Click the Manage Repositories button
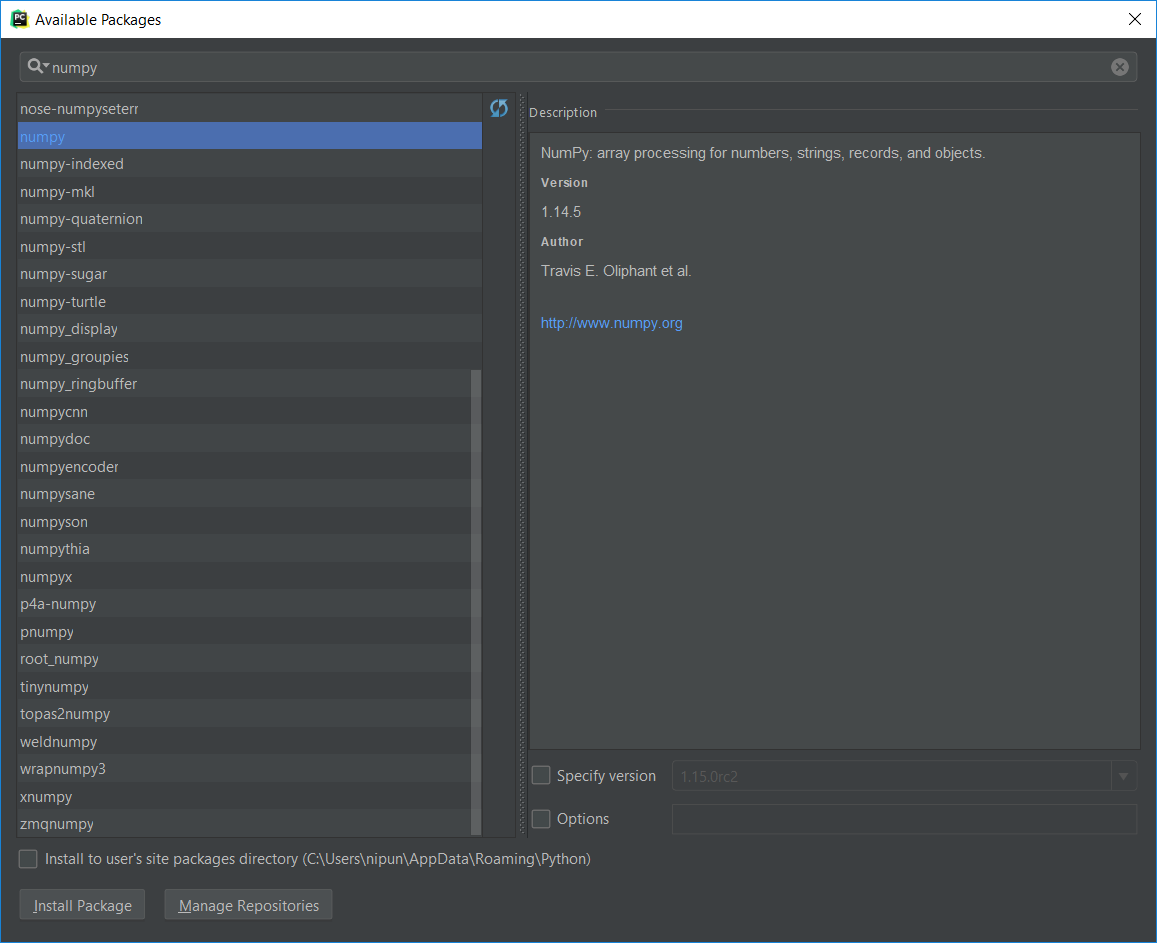1157x943 pixels. (248, 905)
